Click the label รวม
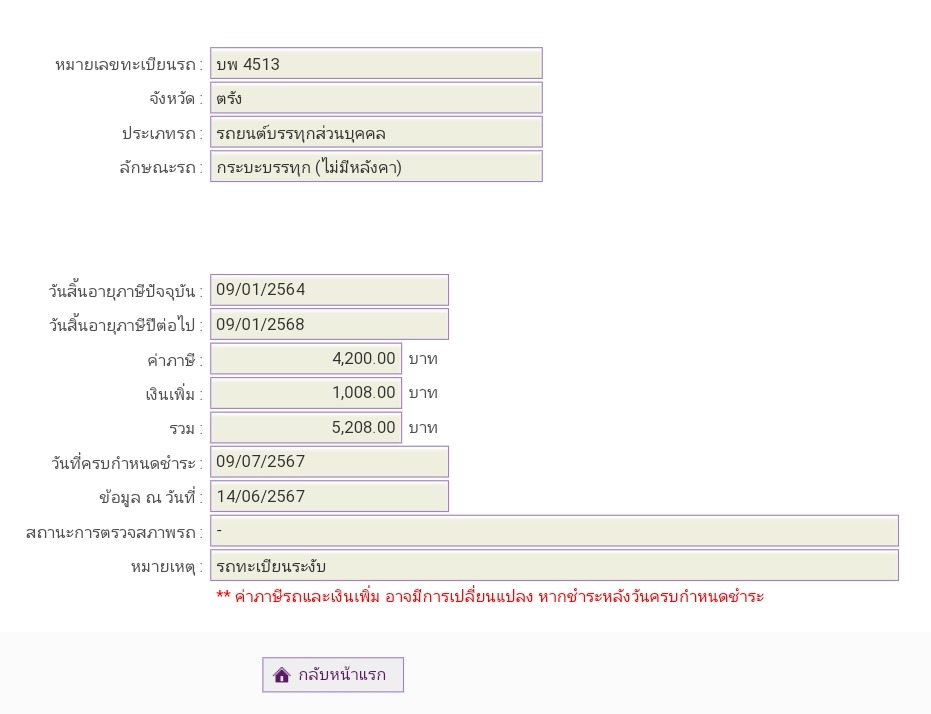The height and width of the screenshot is (714, 931). coord(186,429)
